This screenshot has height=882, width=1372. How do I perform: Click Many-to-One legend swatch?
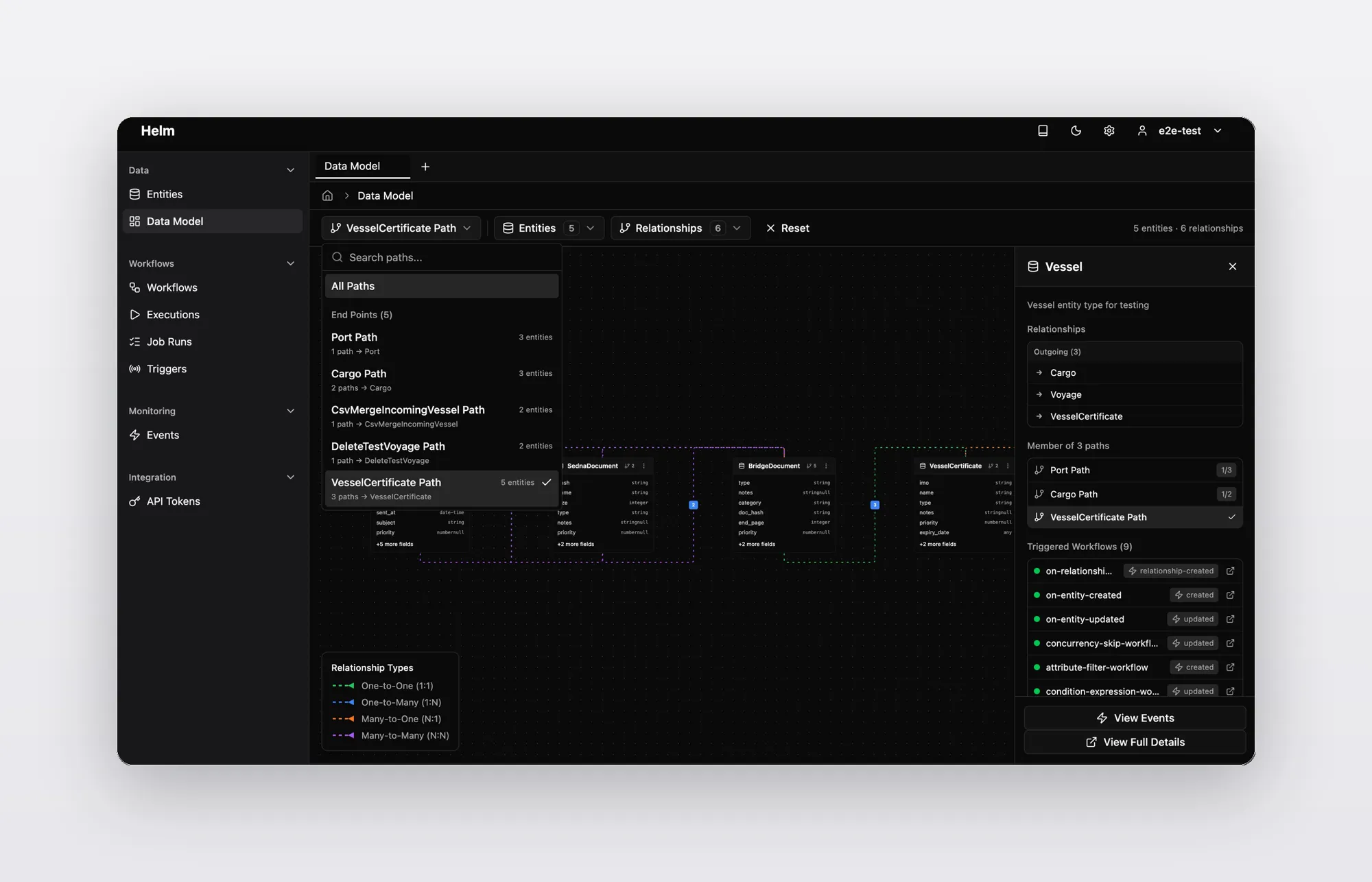pyautogui.click(x=343, y=719)
